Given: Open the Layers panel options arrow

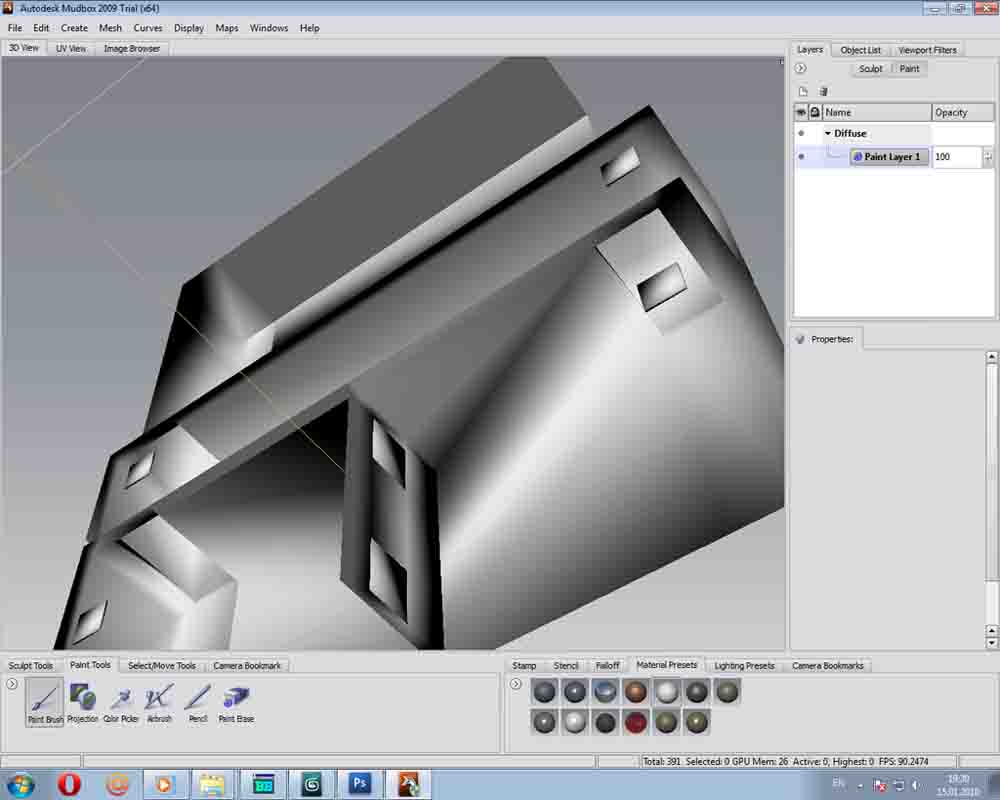Looking at the screenshot, I should (x=800, y=68).
